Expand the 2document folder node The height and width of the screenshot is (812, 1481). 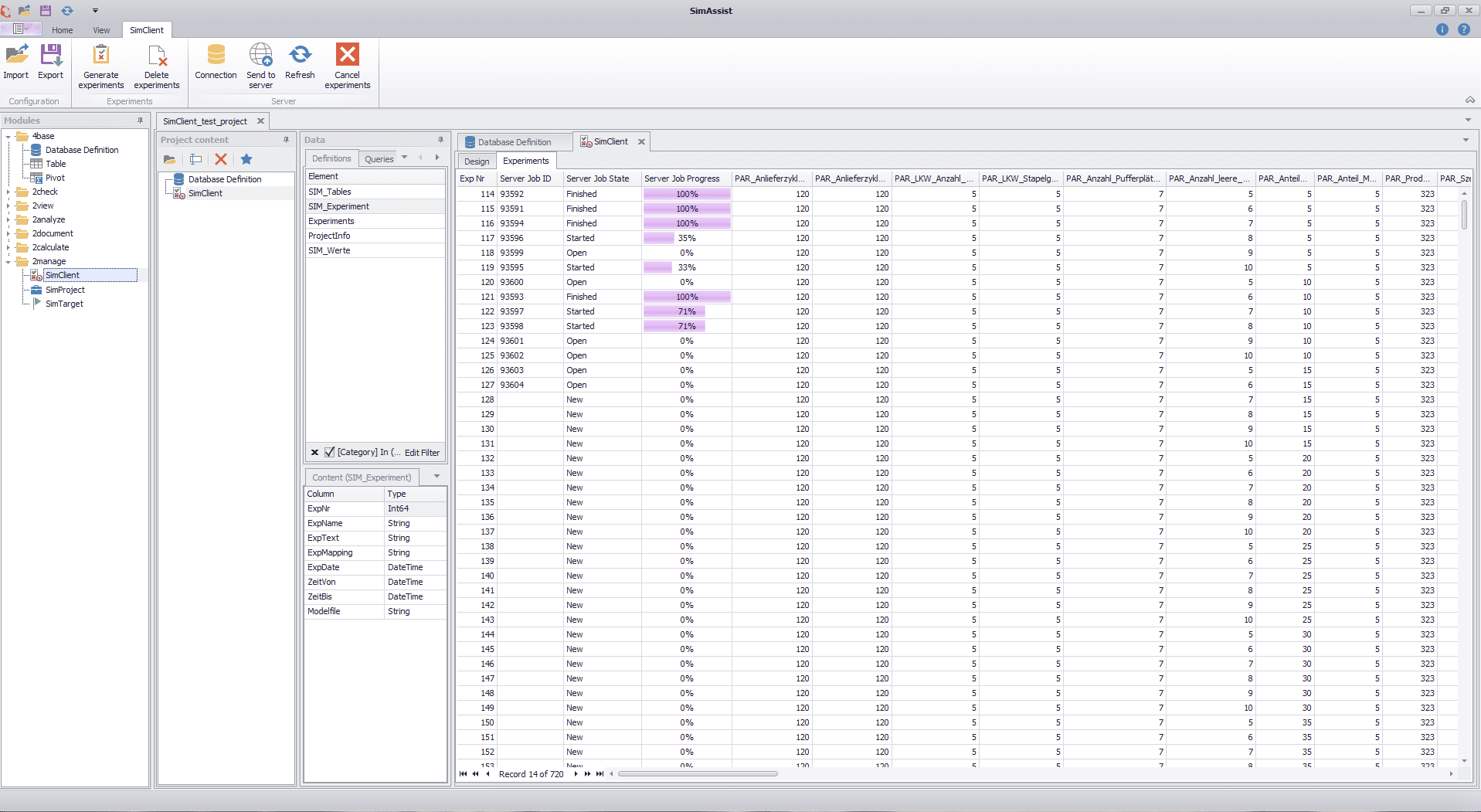point(8,234)
